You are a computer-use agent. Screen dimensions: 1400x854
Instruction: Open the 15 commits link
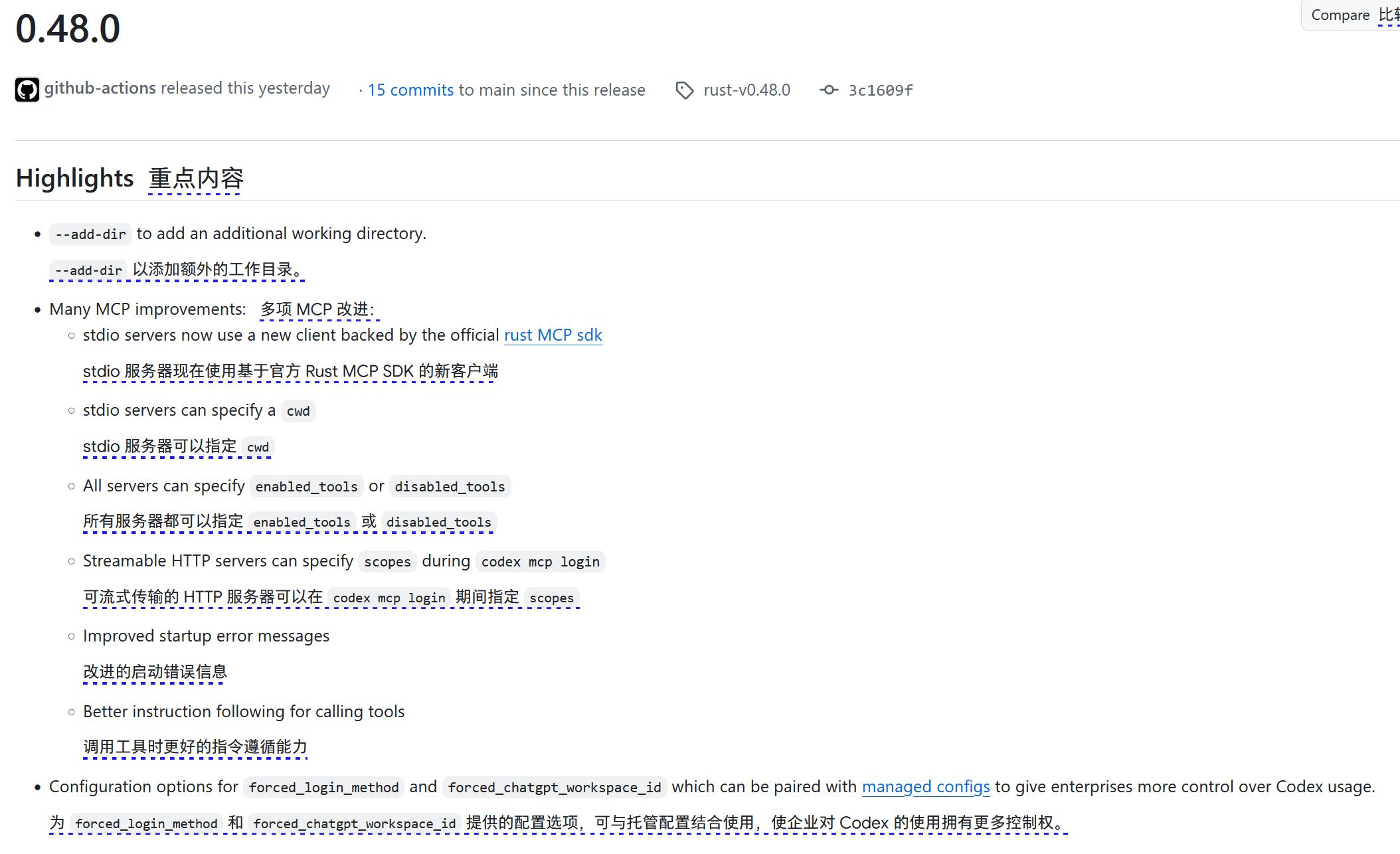tap(410, 90)
